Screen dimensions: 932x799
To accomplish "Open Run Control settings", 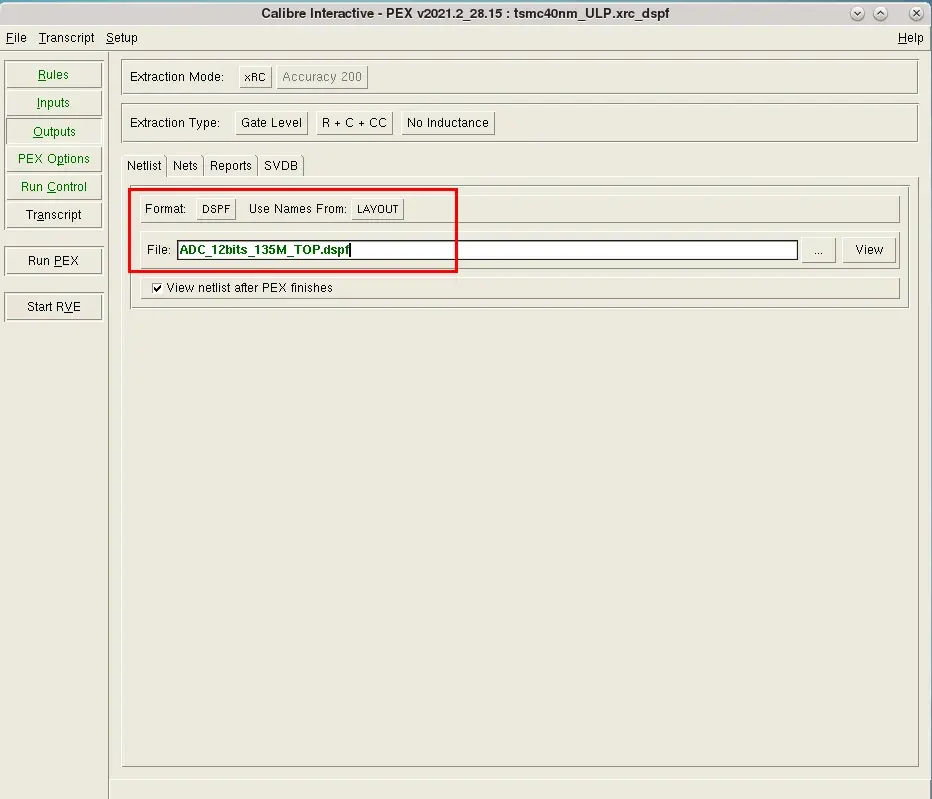I will click(53, 187).
